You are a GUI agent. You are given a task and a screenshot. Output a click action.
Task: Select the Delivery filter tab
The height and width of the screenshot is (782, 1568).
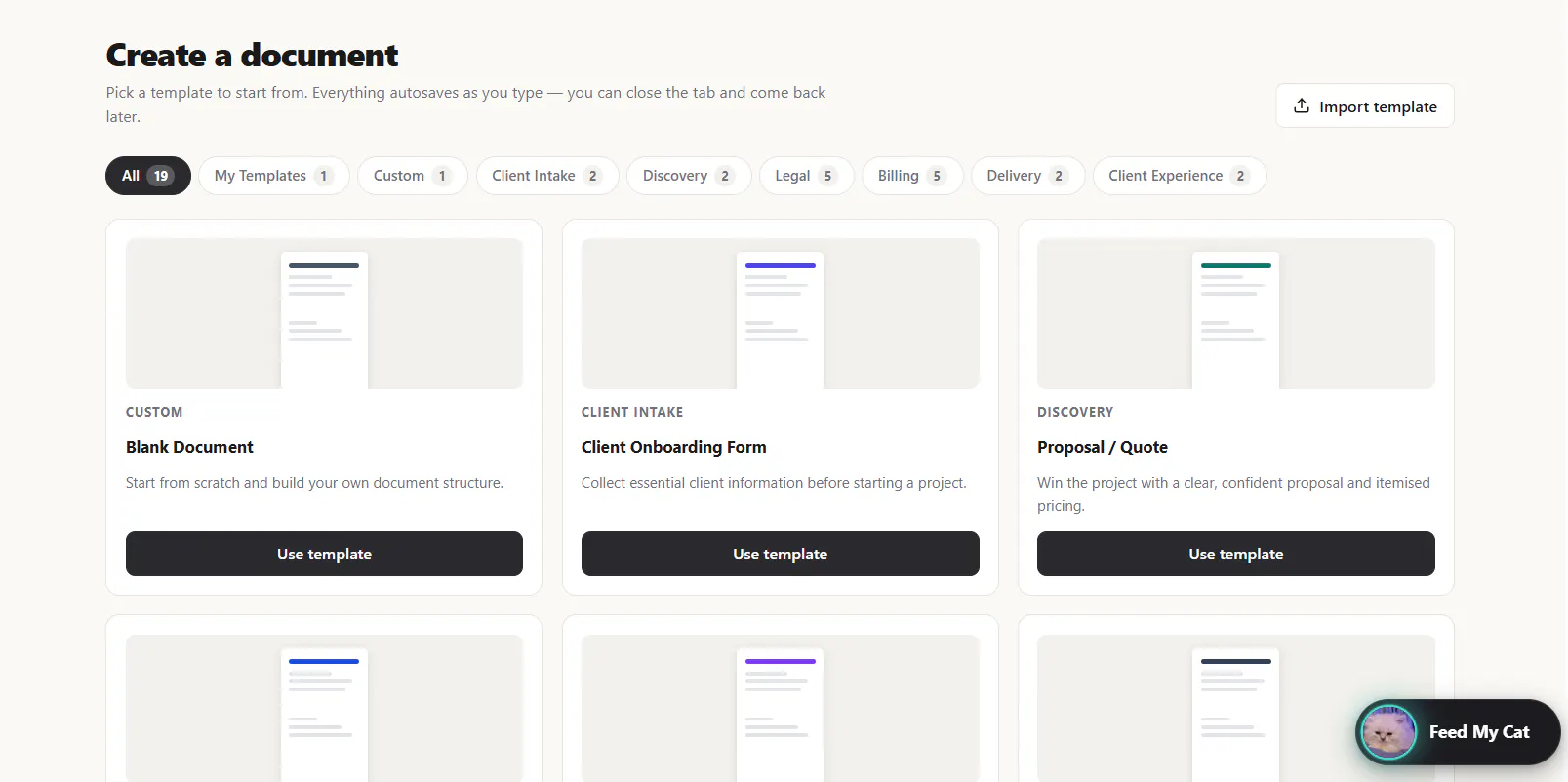click(1027, 176)
